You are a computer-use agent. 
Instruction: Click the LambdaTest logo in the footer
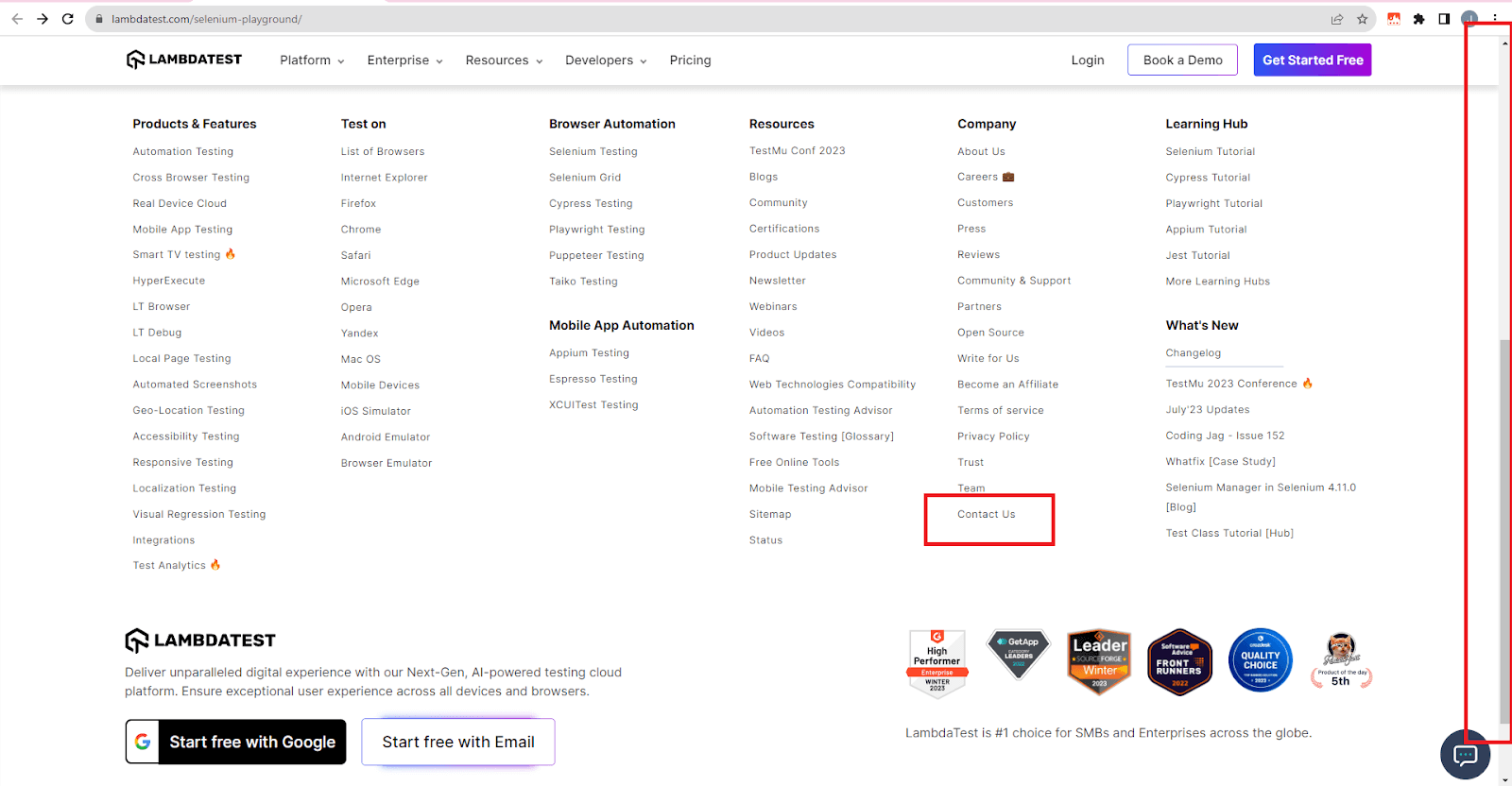[x=200, y=641]
